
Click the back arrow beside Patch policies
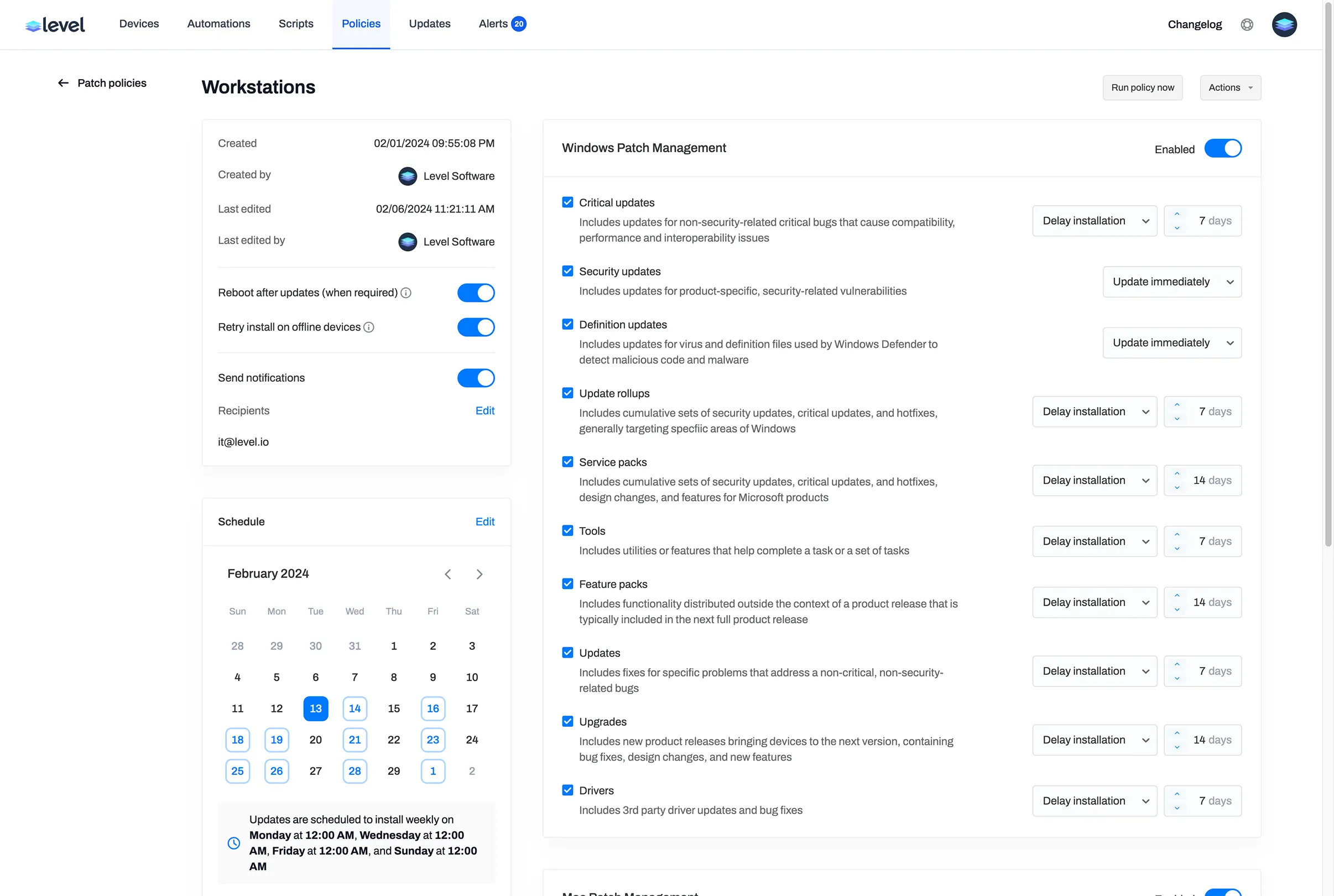(64, 84)
